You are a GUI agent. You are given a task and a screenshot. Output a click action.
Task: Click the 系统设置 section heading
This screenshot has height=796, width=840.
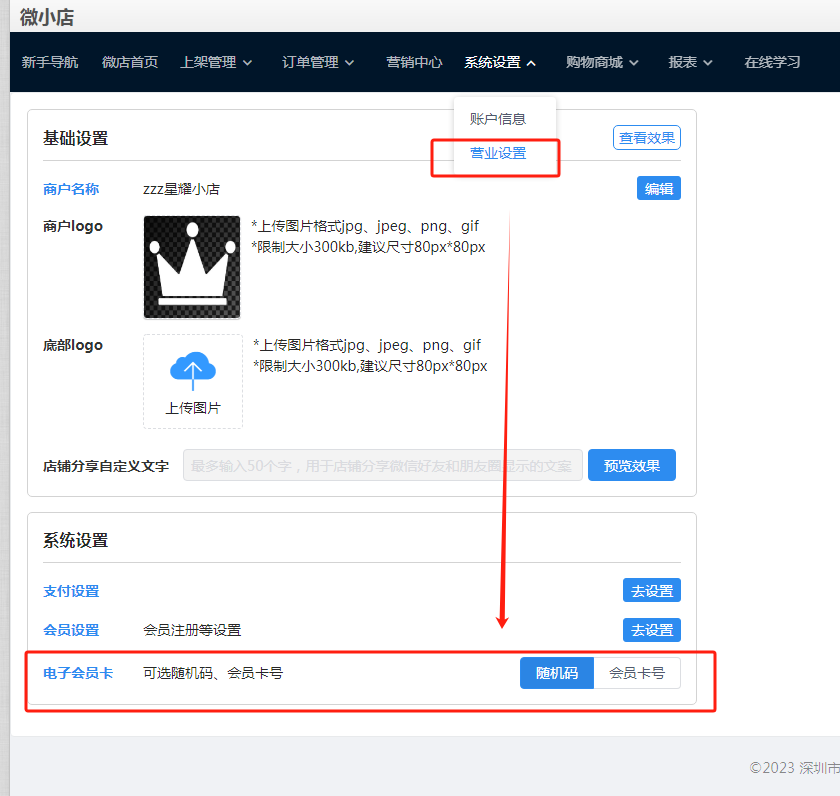(76, 540)
